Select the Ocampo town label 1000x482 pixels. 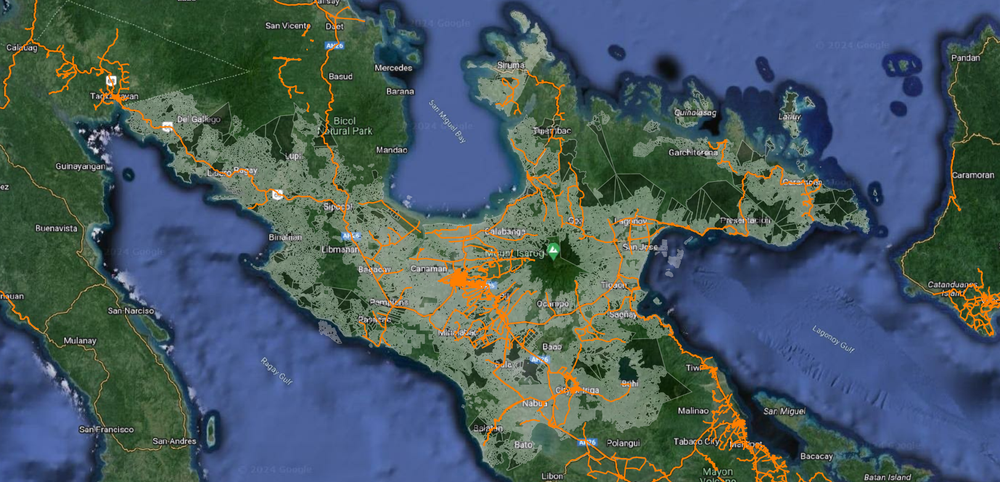tap(552, 304)
